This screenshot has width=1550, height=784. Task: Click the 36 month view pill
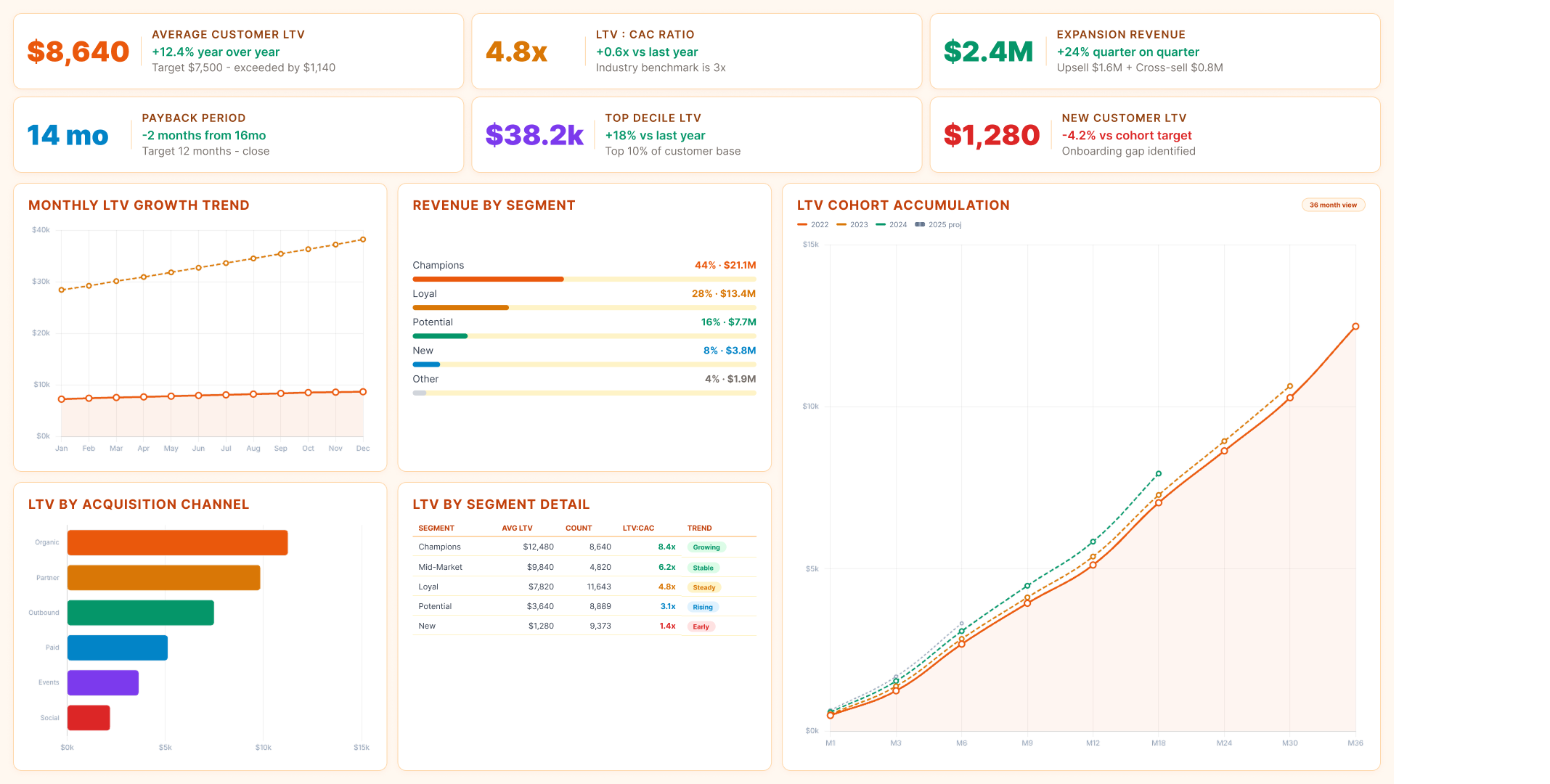[x=1333, y=205]
